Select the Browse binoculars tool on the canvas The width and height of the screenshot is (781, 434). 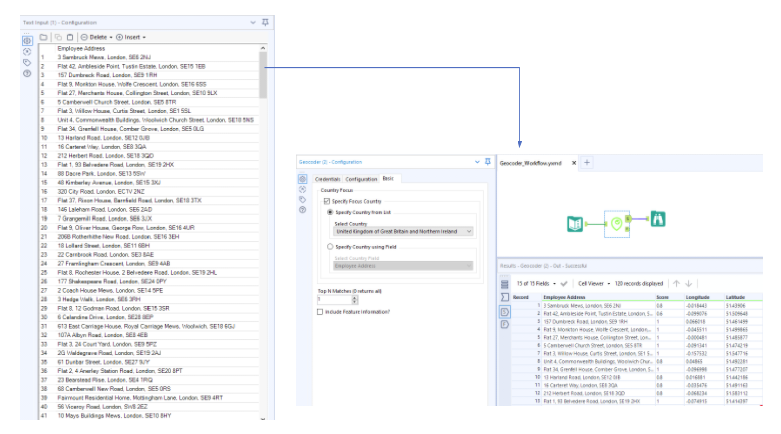(658, 219)
